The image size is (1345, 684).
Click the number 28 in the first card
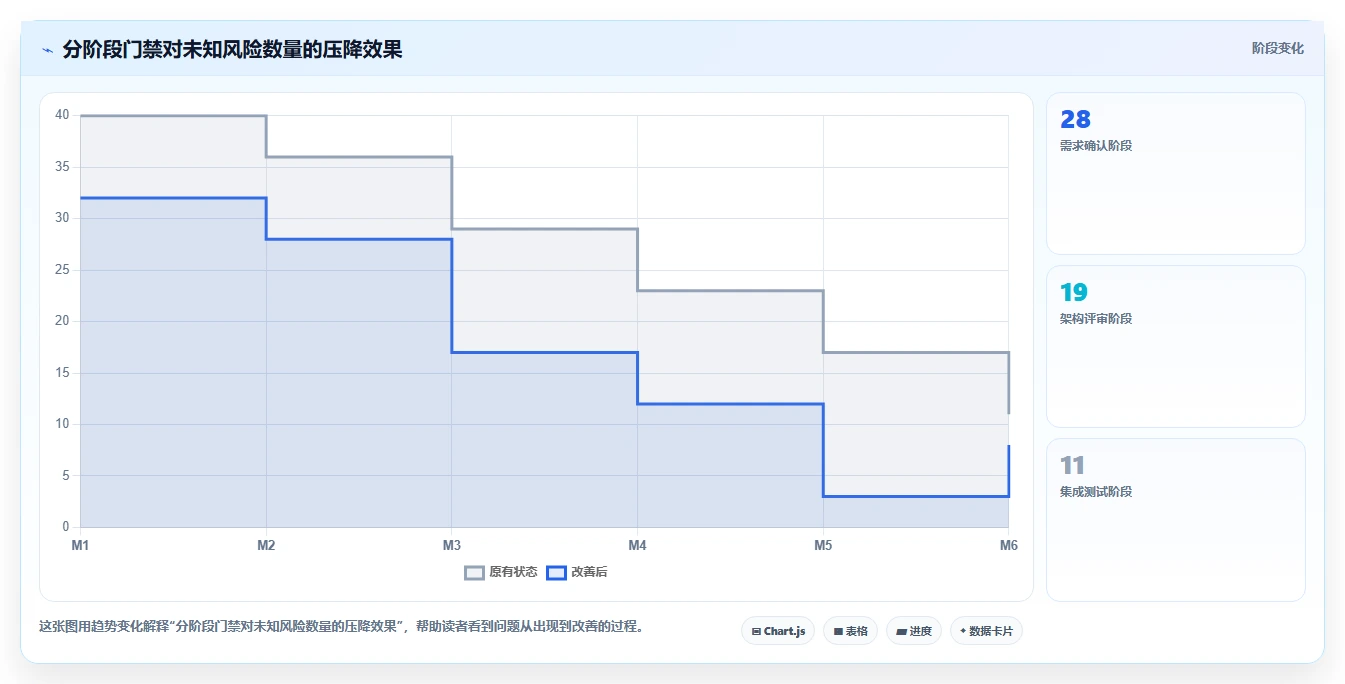pyautogui.click(x=1075, y=120)
